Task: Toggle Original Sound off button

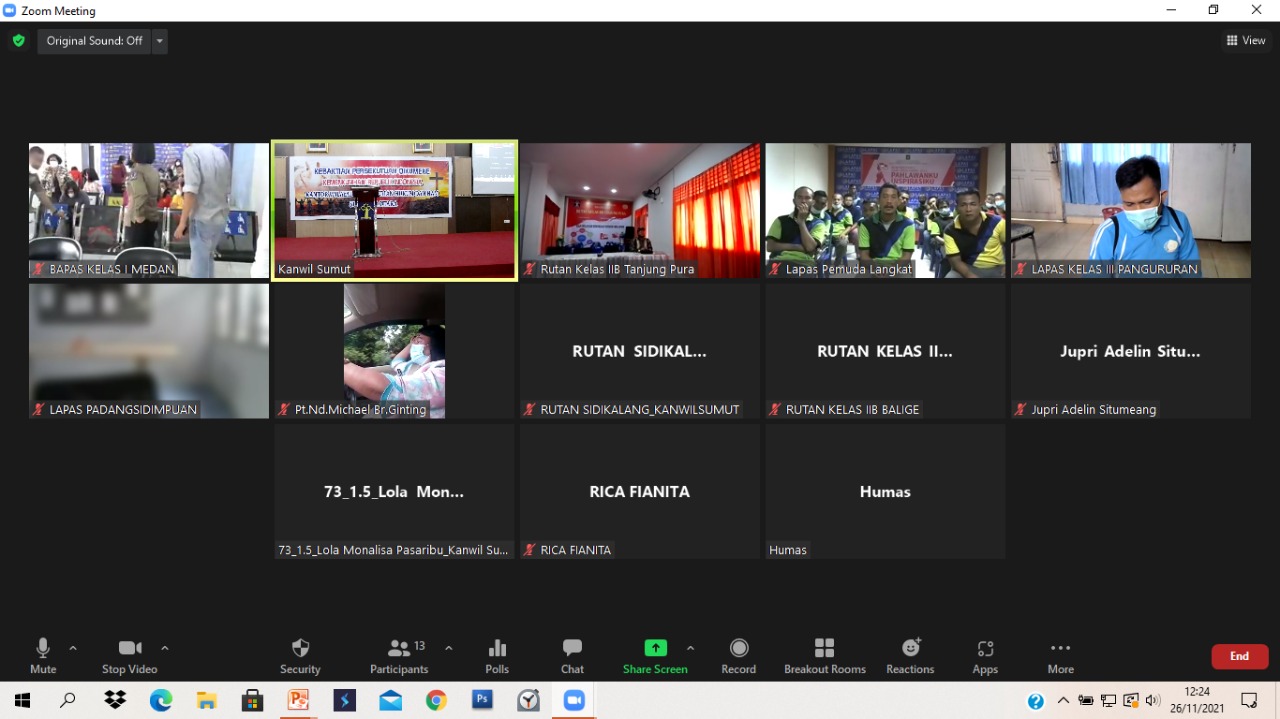Action: click(94, 41)
